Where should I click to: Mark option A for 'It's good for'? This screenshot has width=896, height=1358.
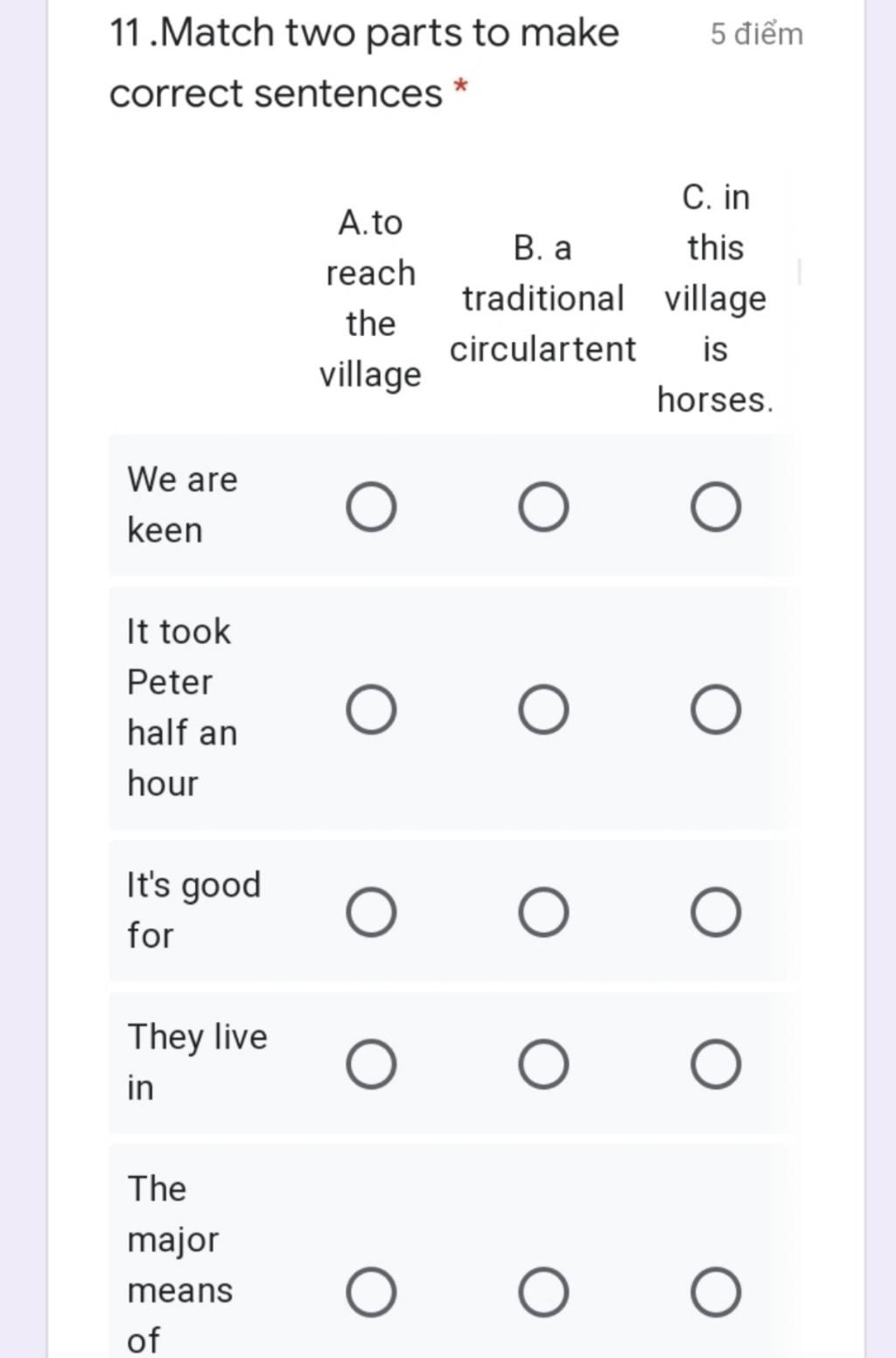(371, 912)
